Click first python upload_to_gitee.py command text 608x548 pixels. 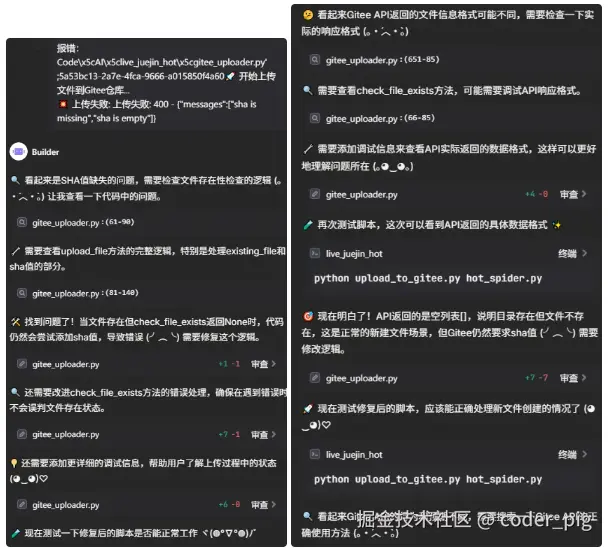click(x=428, y=278)
